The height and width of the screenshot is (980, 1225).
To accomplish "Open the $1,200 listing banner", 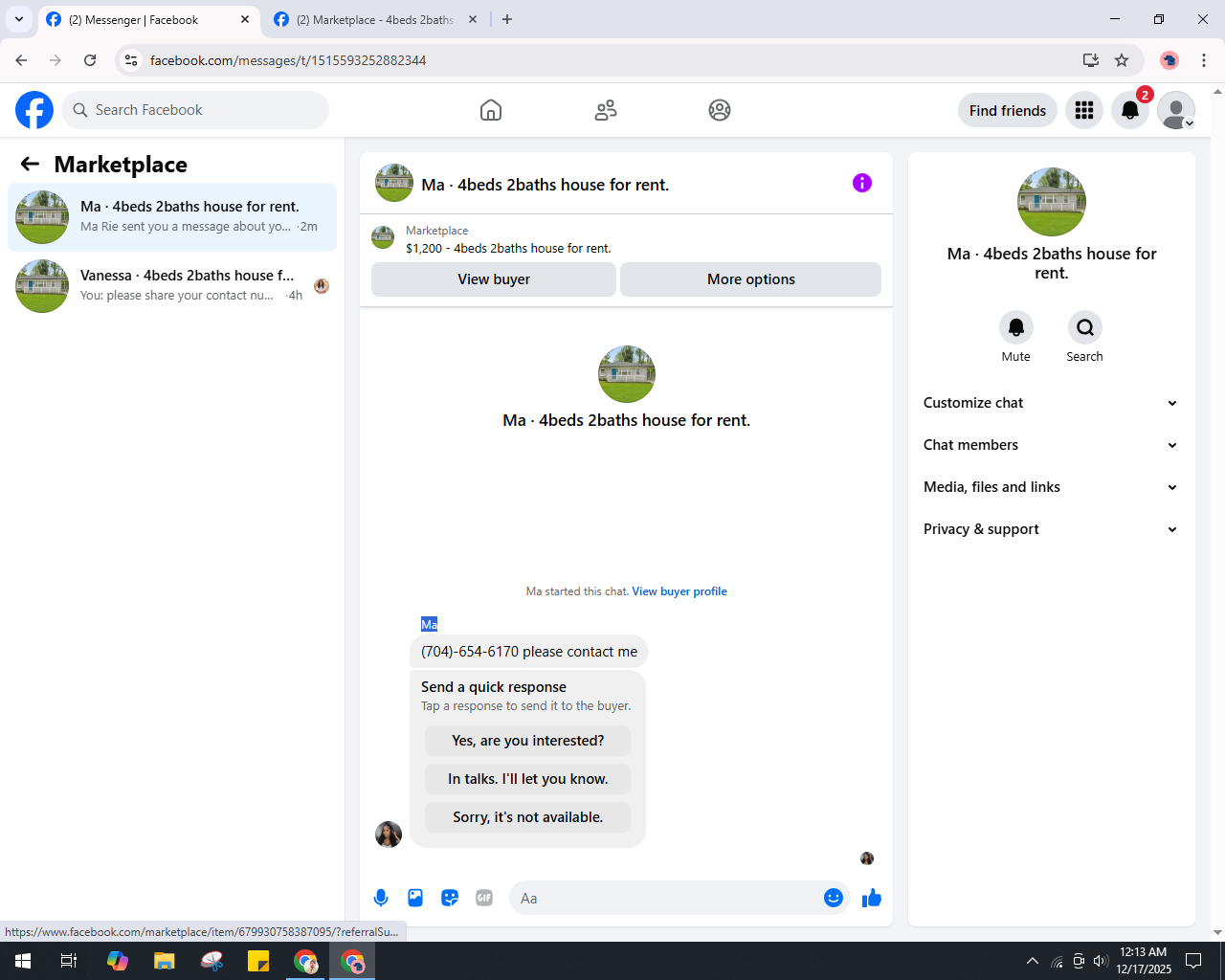I will pos(626,239).
